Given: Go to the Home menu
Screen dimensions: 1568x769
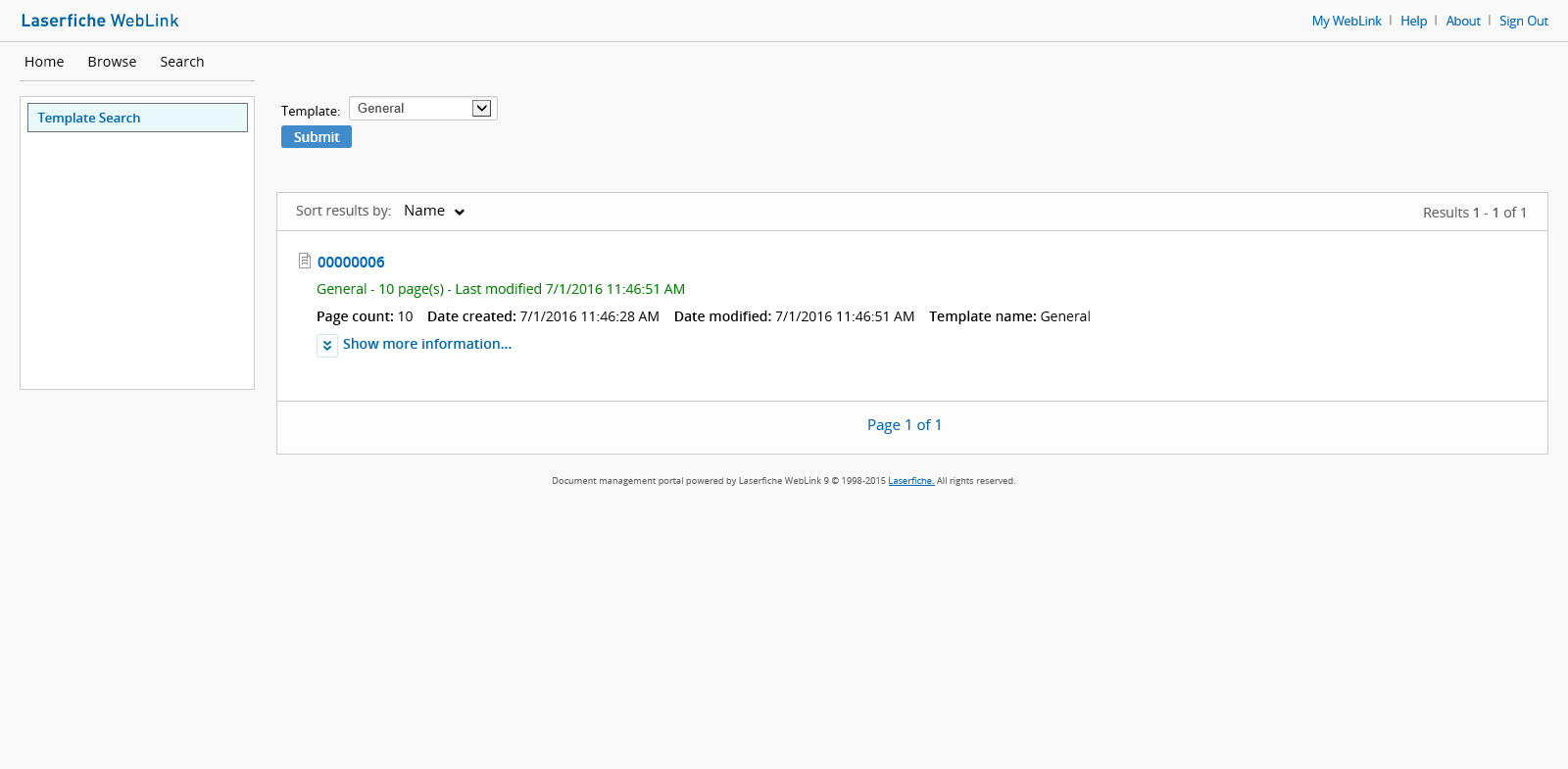Looking at the screenshot, I should [x=44, y=62].
